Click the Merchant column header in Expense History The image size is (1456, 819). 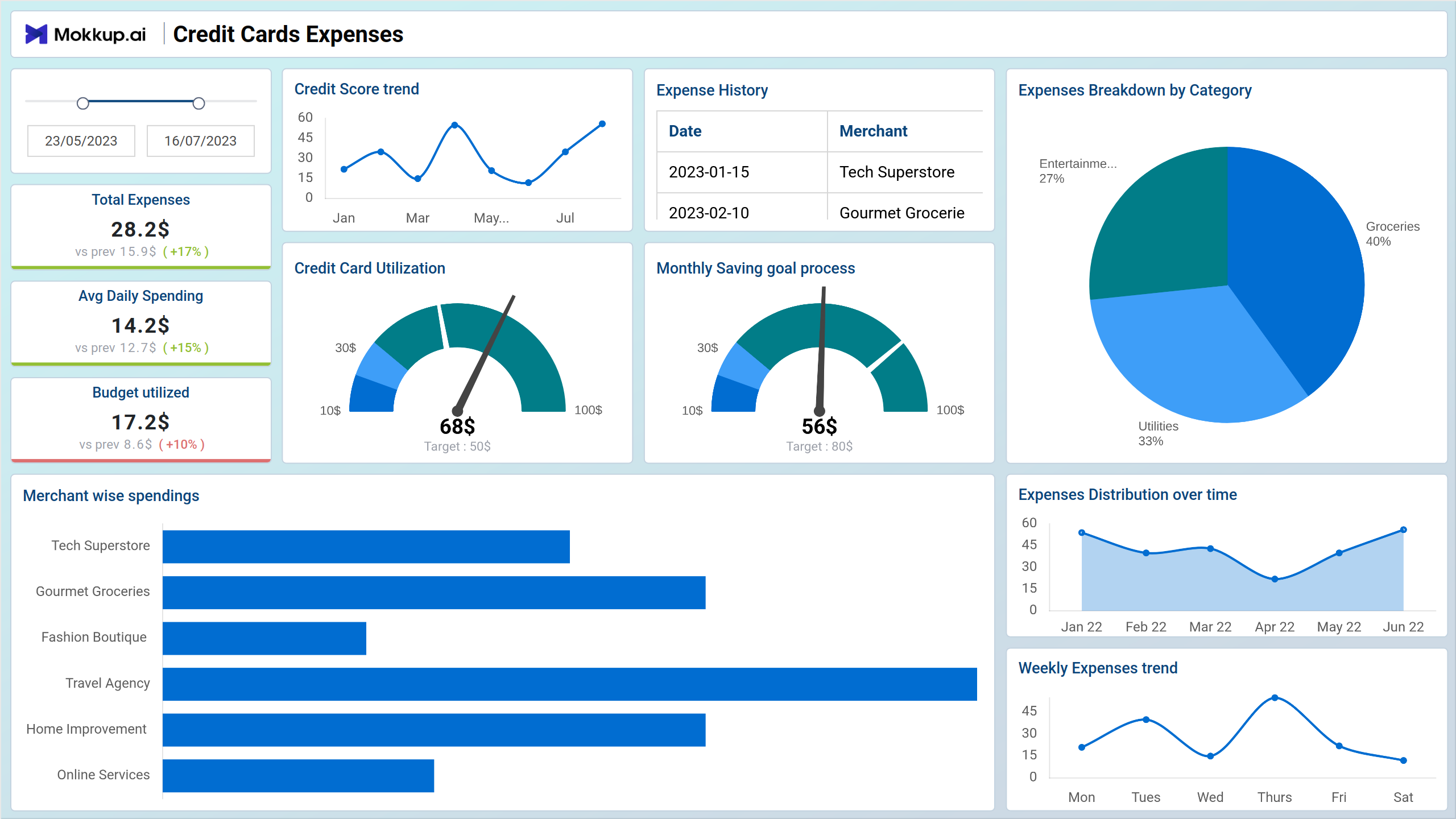pyautogui.click(x=873, y=131)
